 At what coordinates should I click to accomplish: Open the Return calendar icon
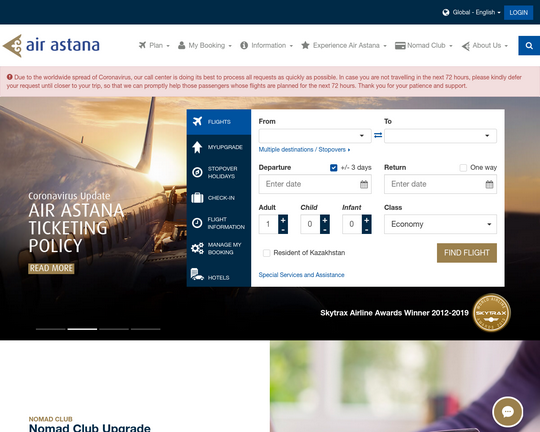489,184
